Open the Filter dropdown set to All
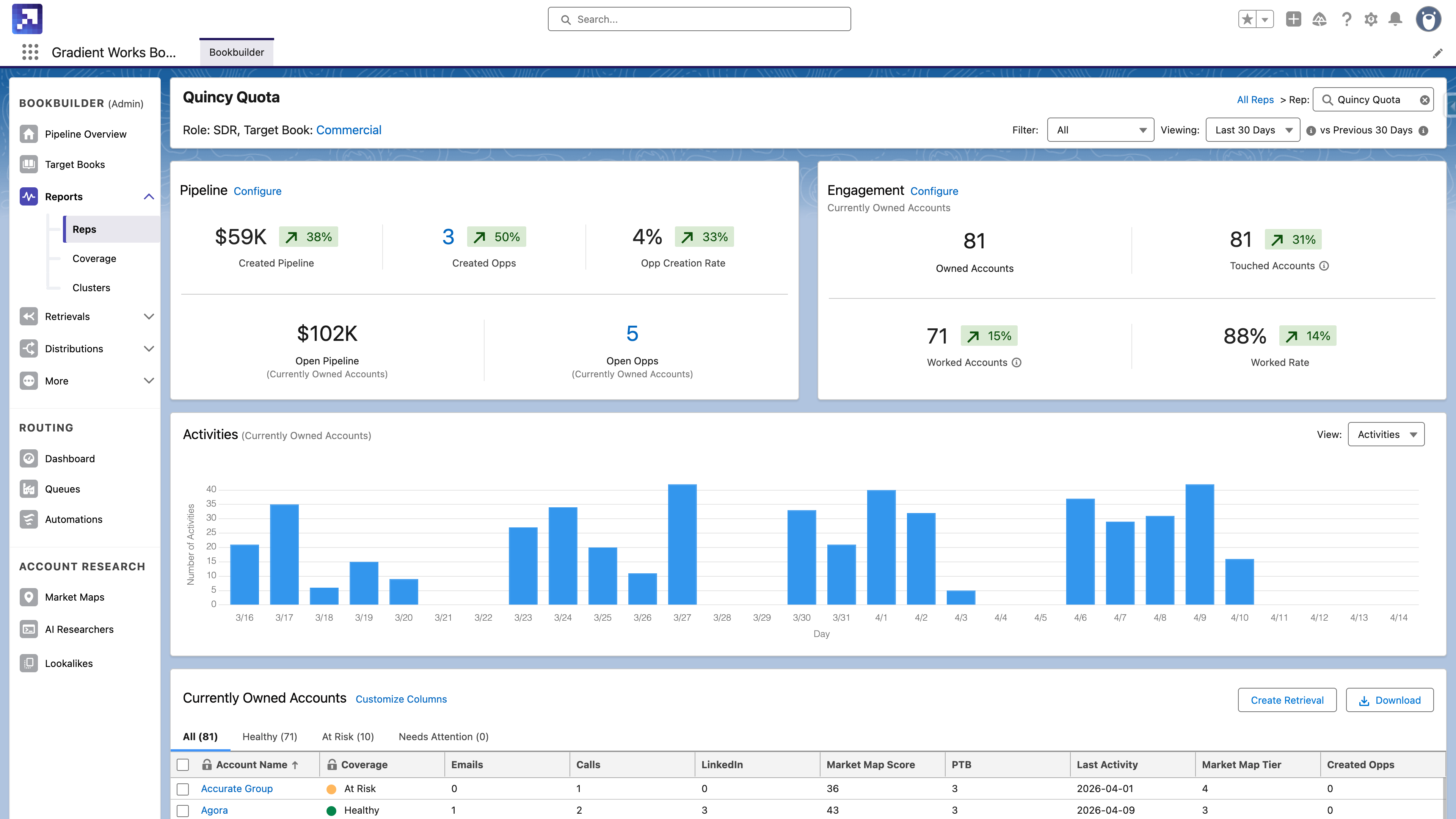Image resolution: width=1456 pixels, height=819 pixels. coord(1100,129)
